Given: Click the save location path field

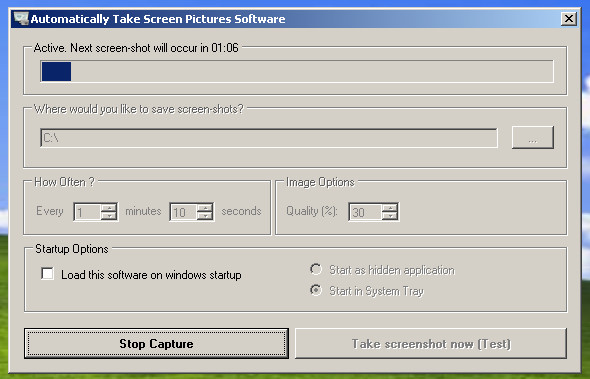Looking at the screenshot, I should pos(269,138).
